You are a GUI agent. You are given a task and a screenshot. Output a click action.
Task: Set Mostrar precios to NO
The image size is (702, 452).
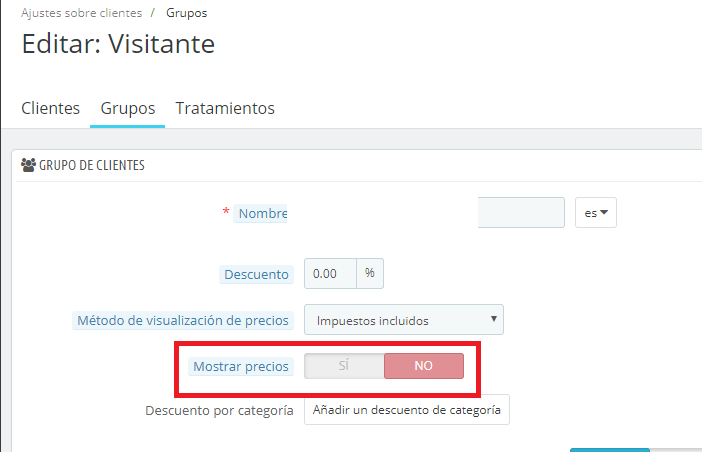[424, 366]
